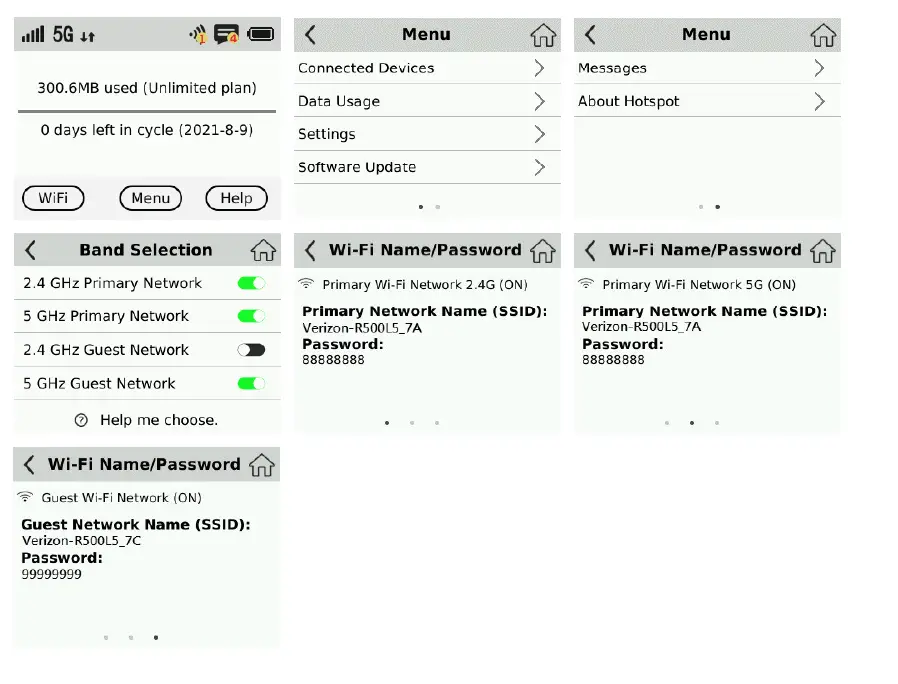Image resolution: width=898 pixels, height=684 pixels.
Task: Open Connected Devices chevron
Action: coord(539,68)
